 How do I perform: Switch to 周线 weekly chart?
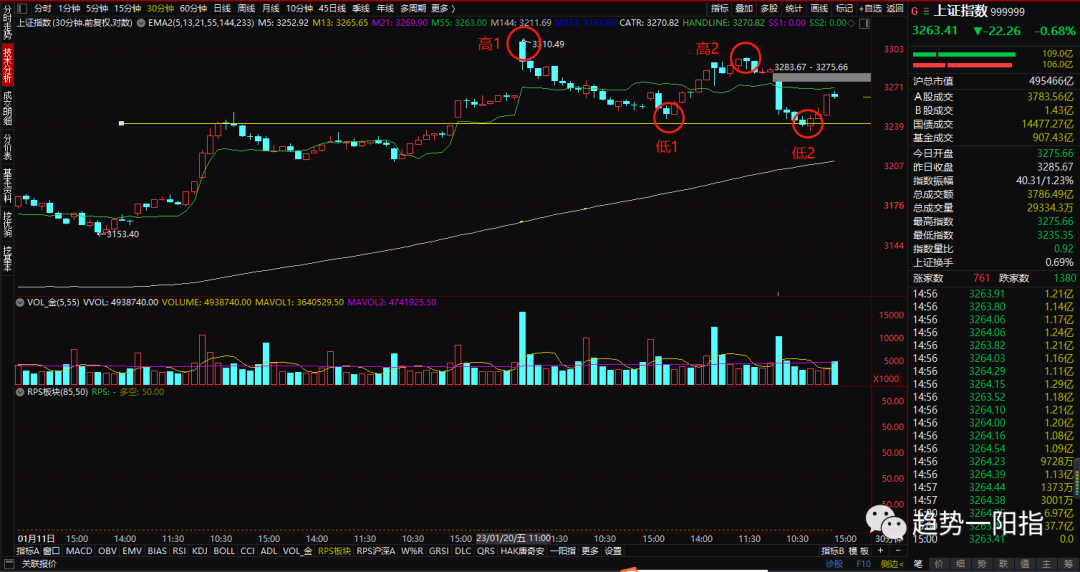coord(246,8)
